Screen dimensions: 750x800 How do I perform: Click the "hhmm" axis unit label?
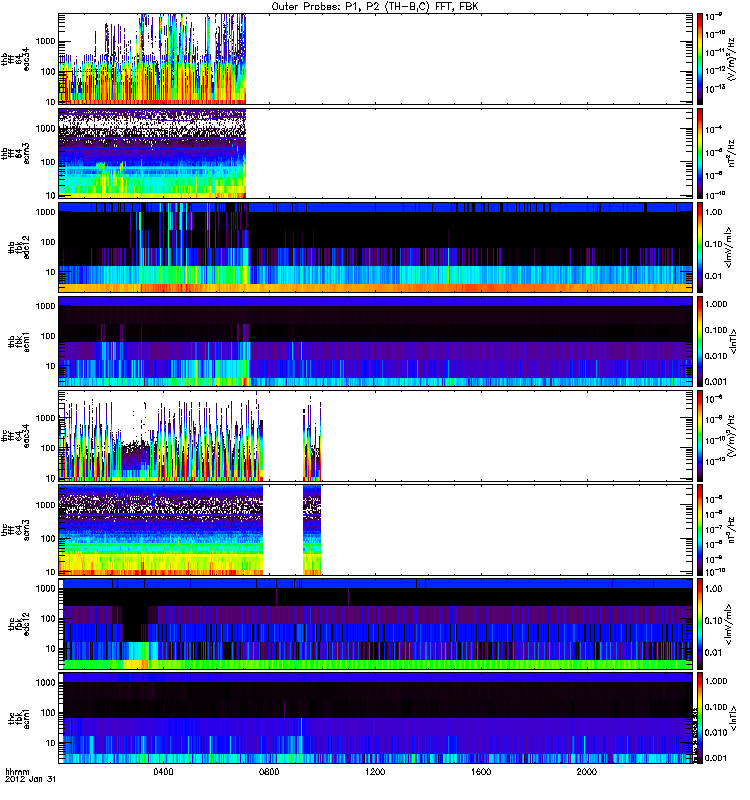coord(17,772)
